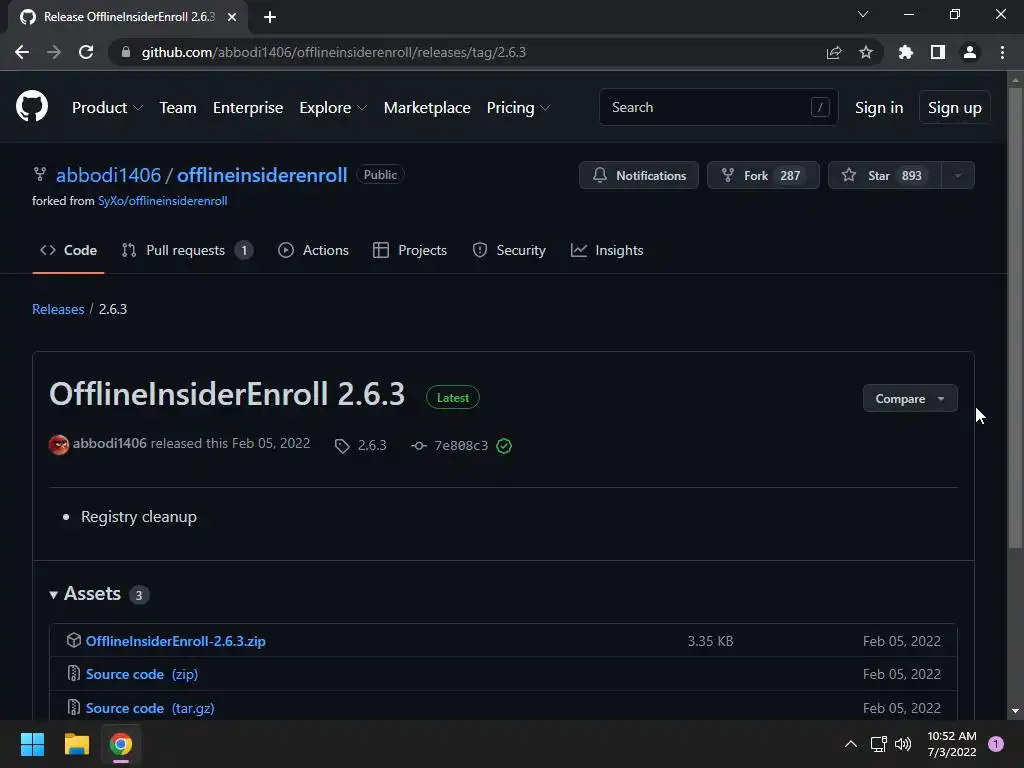Expand the Pricing menu
This screenshot has height=768, width=1024.
tap(519, 108)
